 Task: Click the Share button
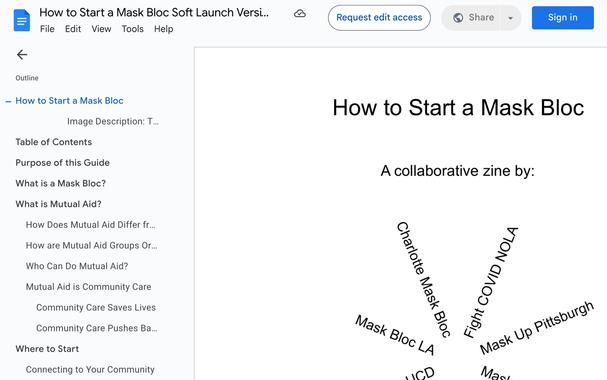point(473,18)
